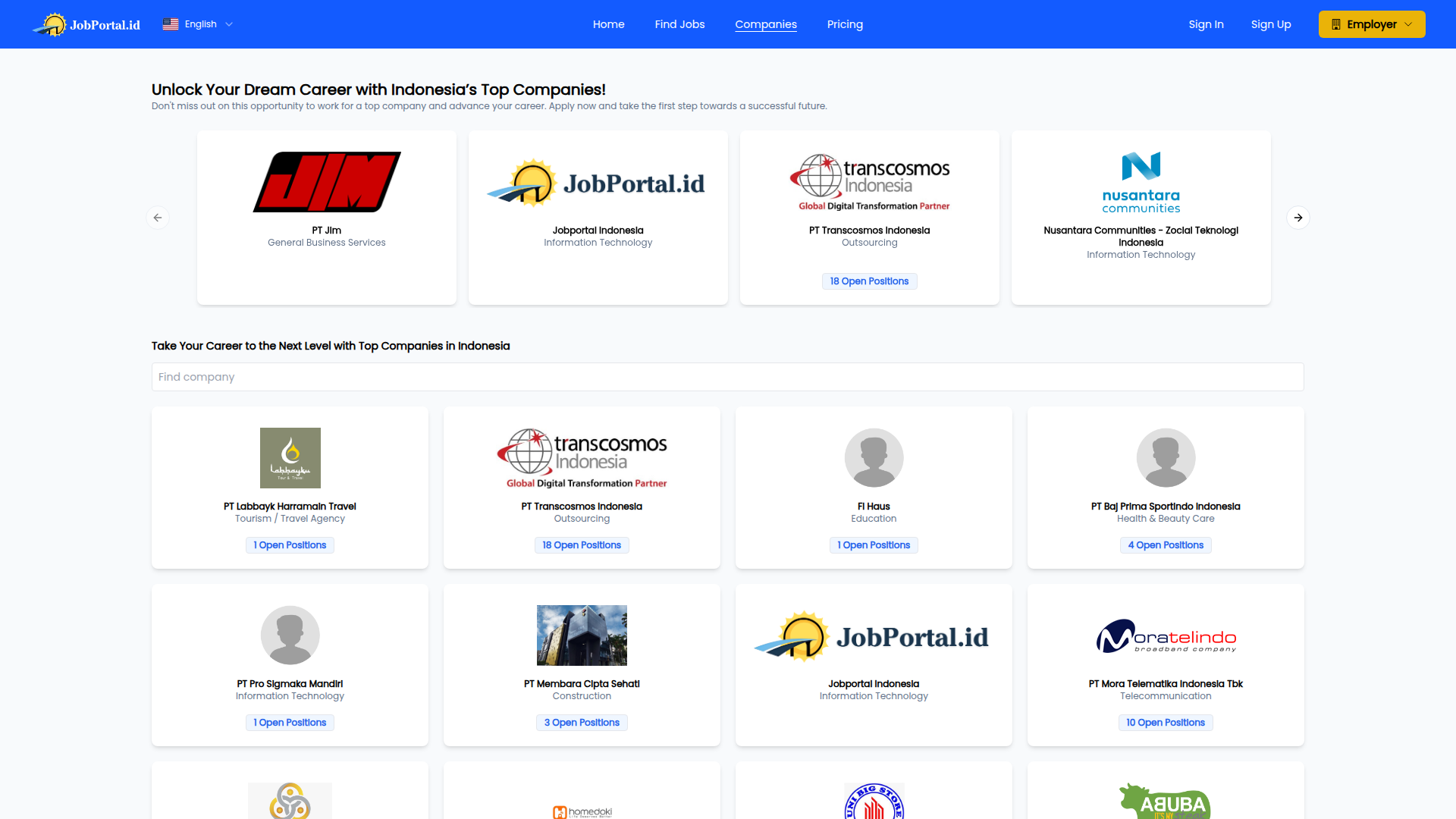Image resolution: width=1456 pixels, height=819 pixels.
Task: Click the PT Jim company name
Action: pos(327,231)
